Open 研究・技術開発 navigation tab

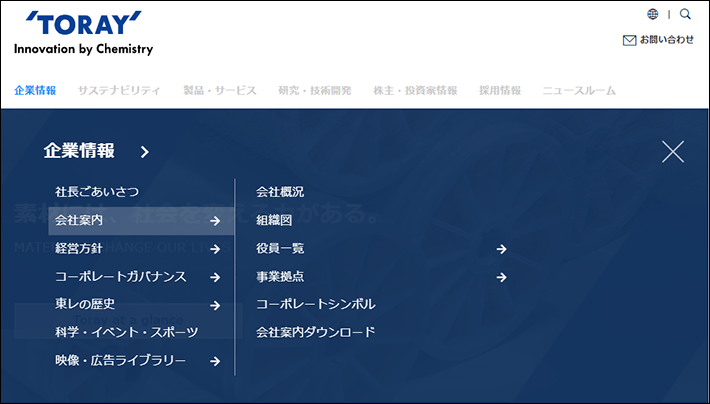click(315, 90)
